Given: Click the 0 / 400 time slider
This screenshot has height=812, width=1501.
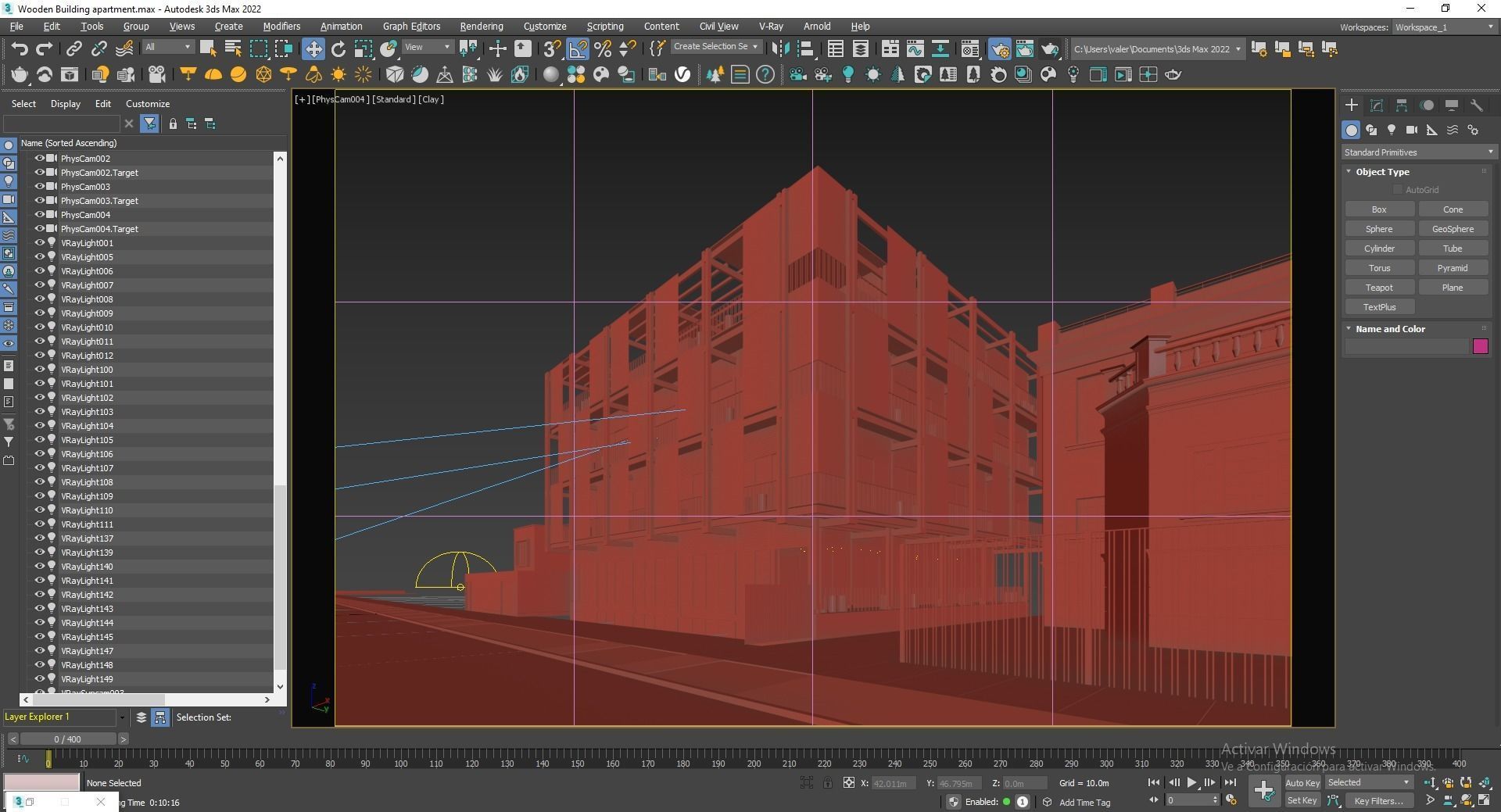Looking at the screenshot, I should (x=67, y=739).
